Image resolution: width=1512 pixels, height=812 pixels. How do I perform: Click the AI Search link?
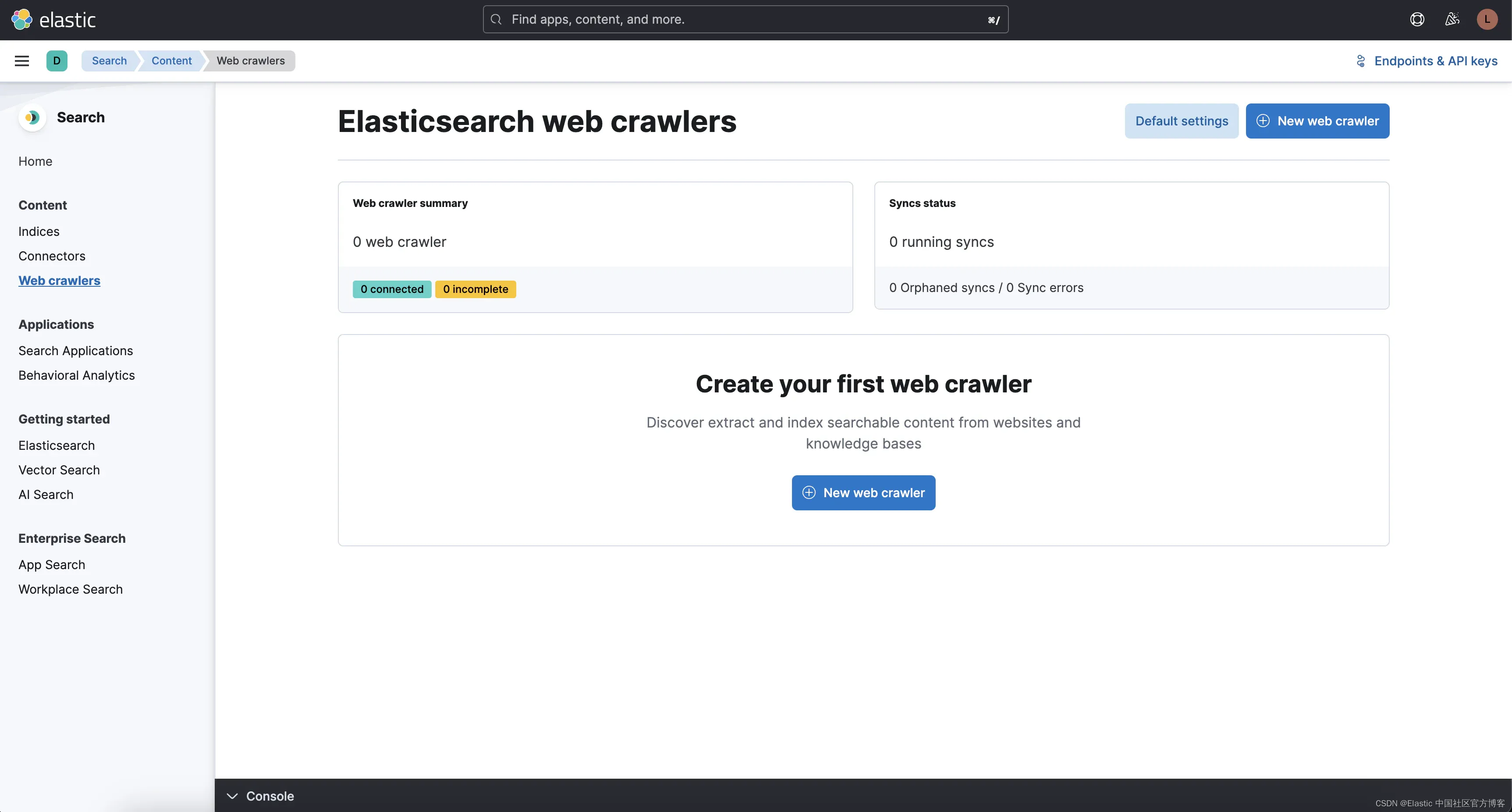pyautogui.click(x=45, y=494)
